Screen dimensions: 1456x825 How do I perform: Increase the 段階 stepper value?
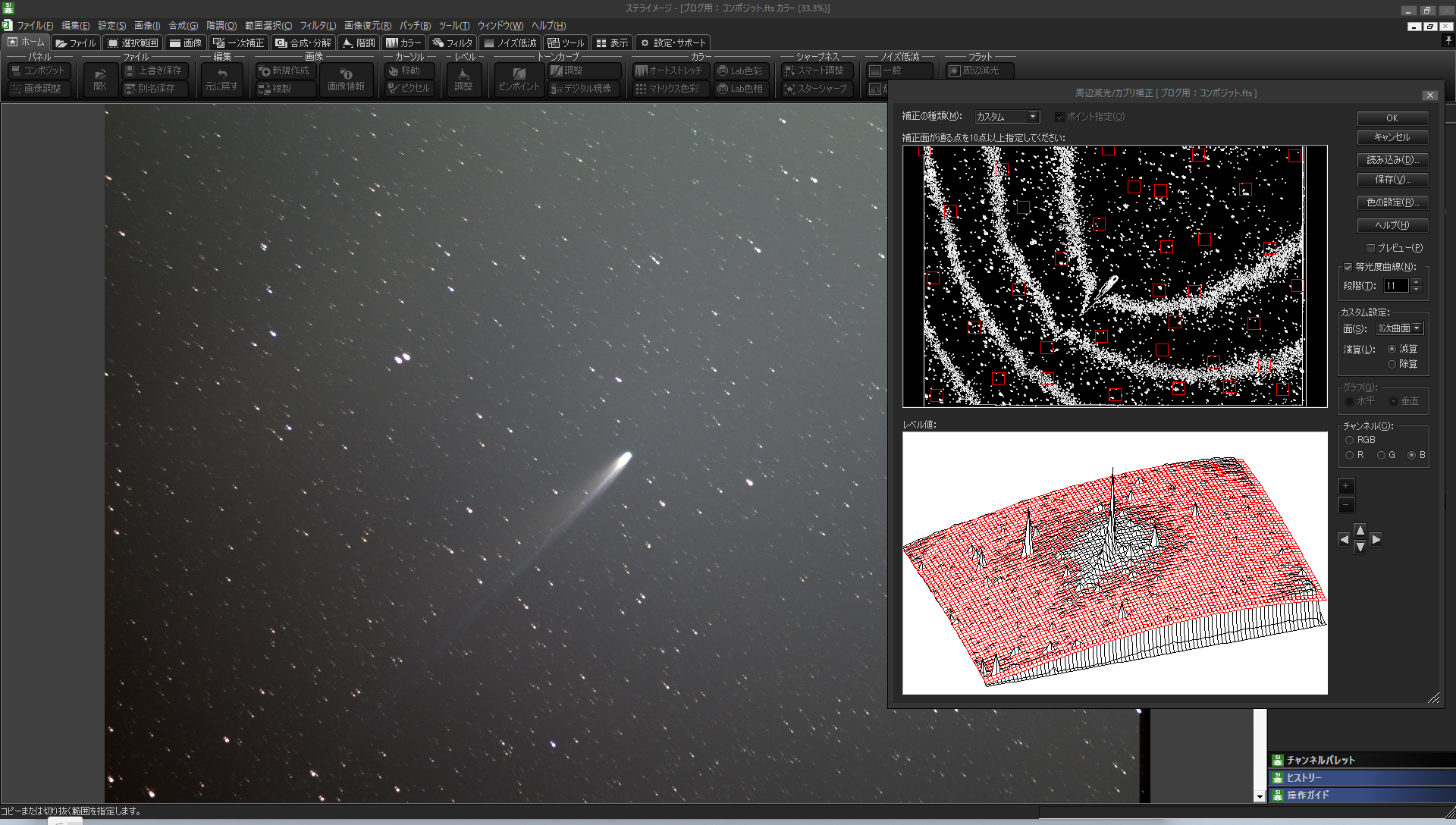[x=1416, y=282]
